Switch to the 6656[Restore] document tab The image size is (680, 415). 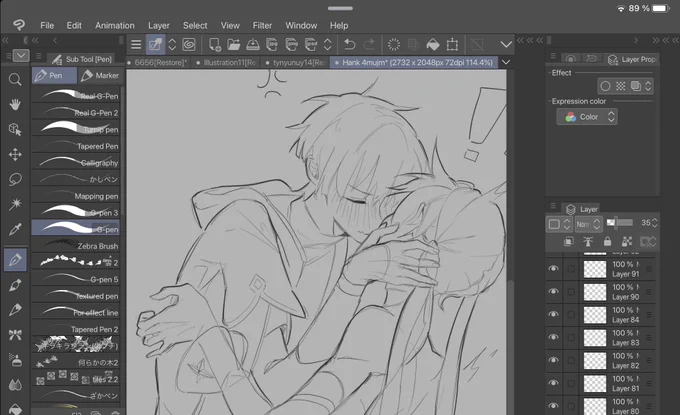(158, 62)
